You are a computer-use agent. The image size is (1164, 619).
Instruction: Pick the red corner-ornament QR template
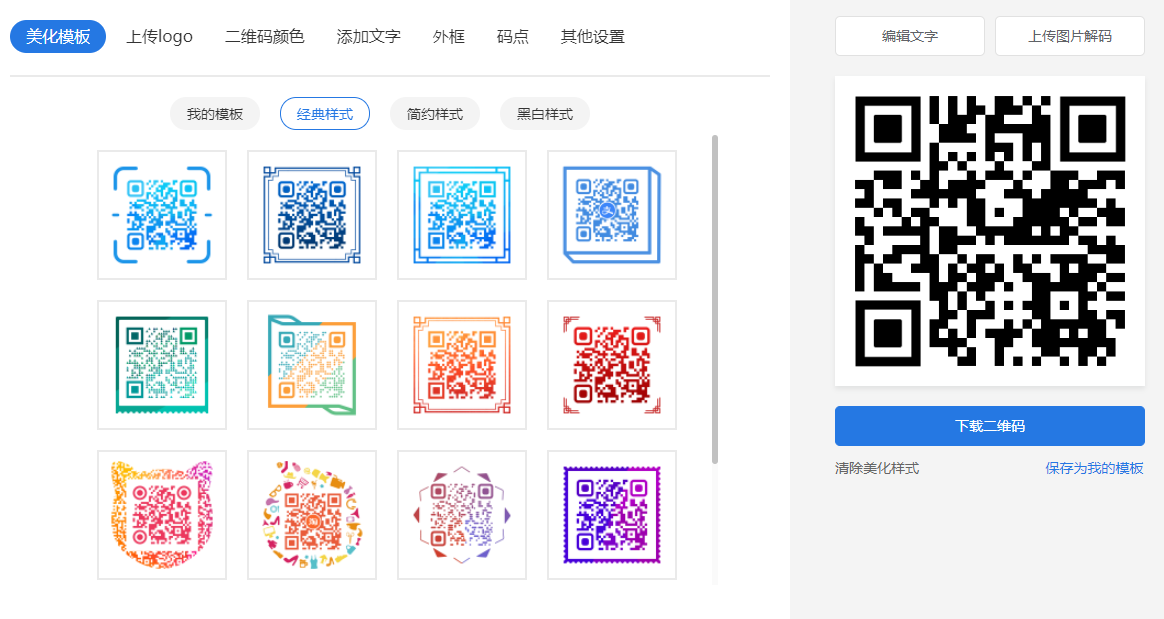pyautogui.click(x=612, y=365)
